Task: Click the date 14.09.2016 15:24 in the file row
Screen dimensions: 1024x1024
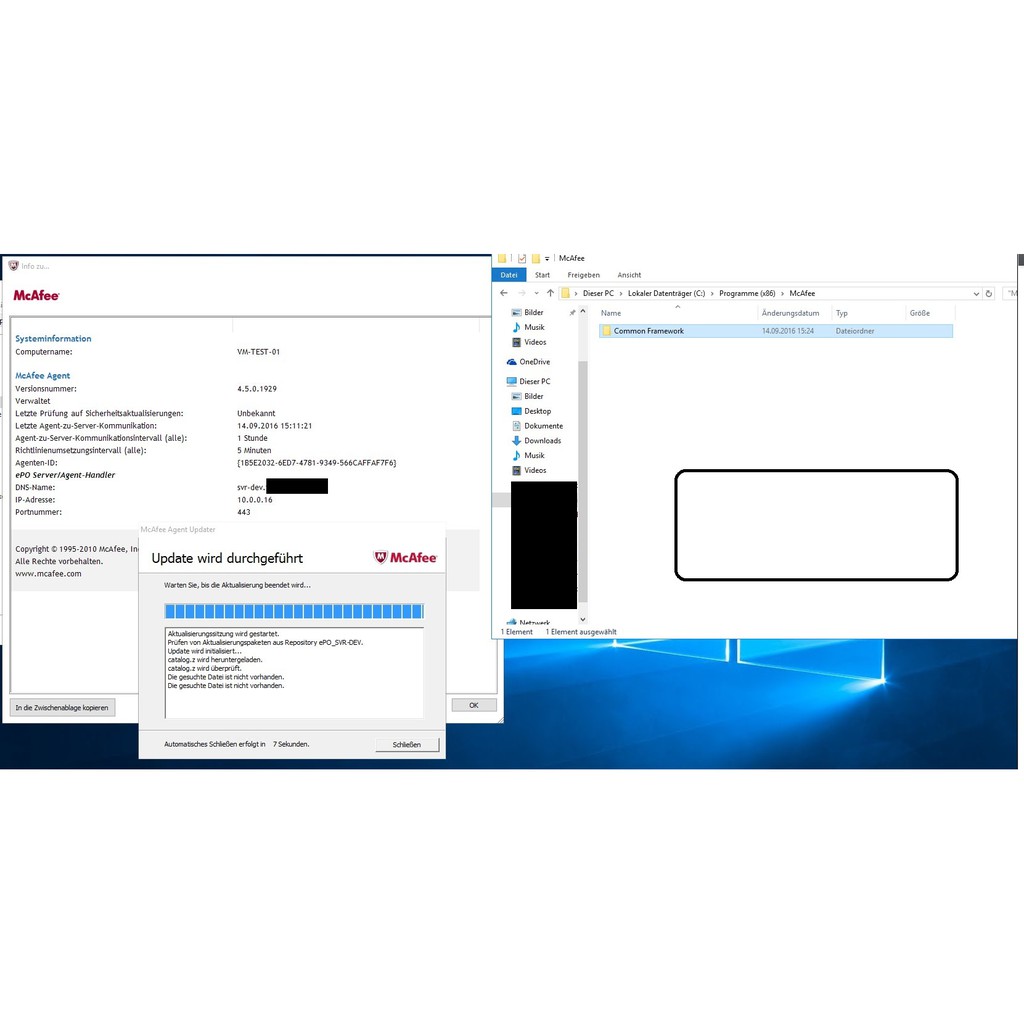Action: point(788,331)
